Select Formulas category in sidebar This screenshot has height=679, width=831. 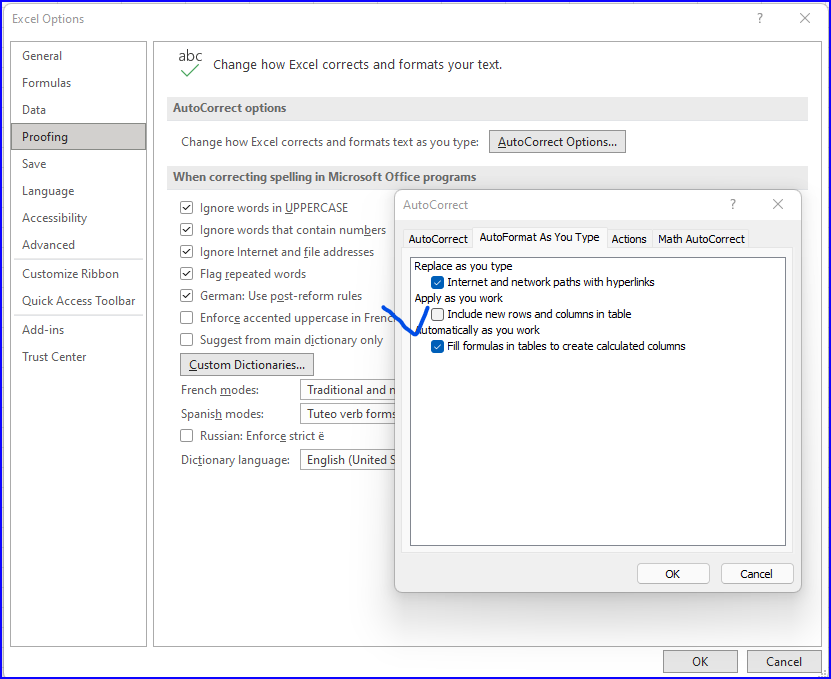(x=78, y=83)
